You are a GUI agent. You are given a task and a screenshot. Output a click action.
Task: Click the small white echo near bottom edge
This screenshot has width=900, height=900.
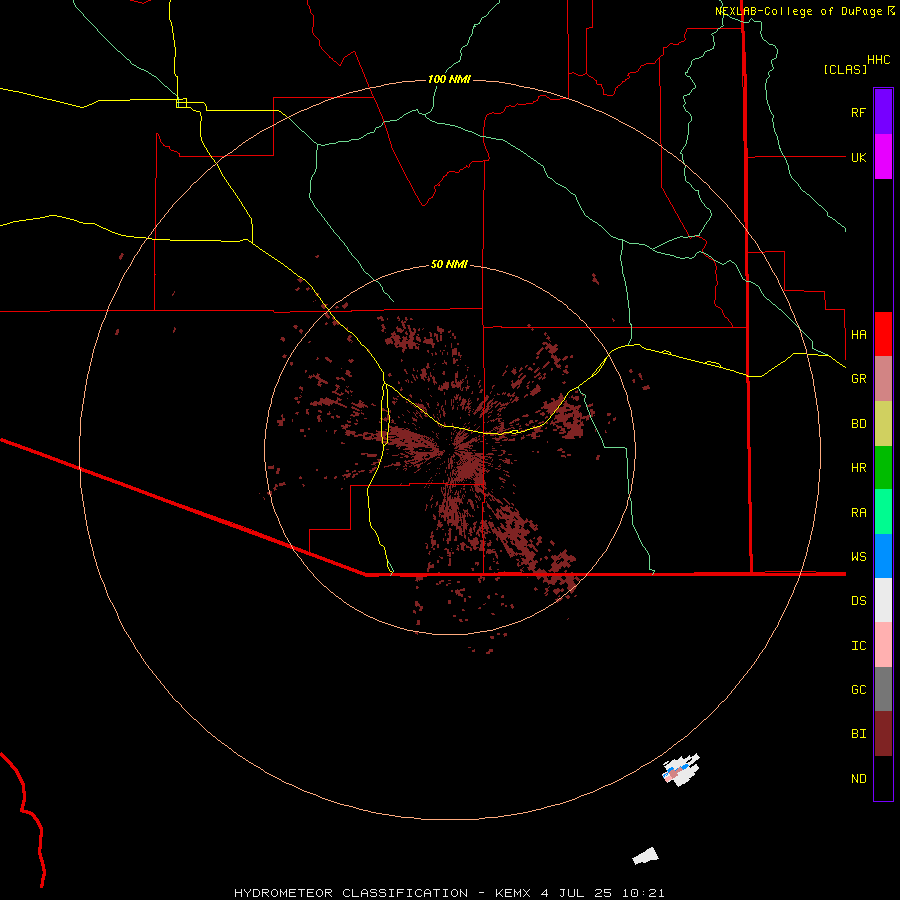tap(645, 856)
